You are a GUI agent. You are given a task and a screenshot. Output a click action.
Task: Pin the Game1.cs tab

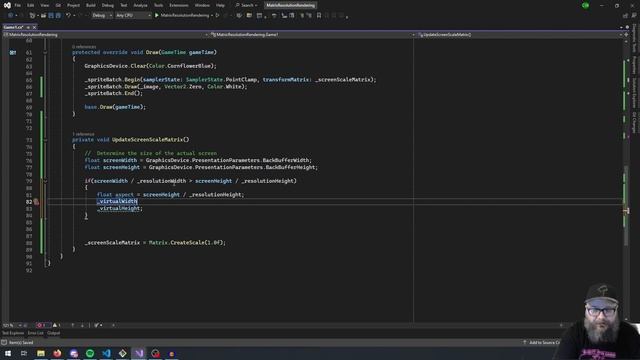28,27
